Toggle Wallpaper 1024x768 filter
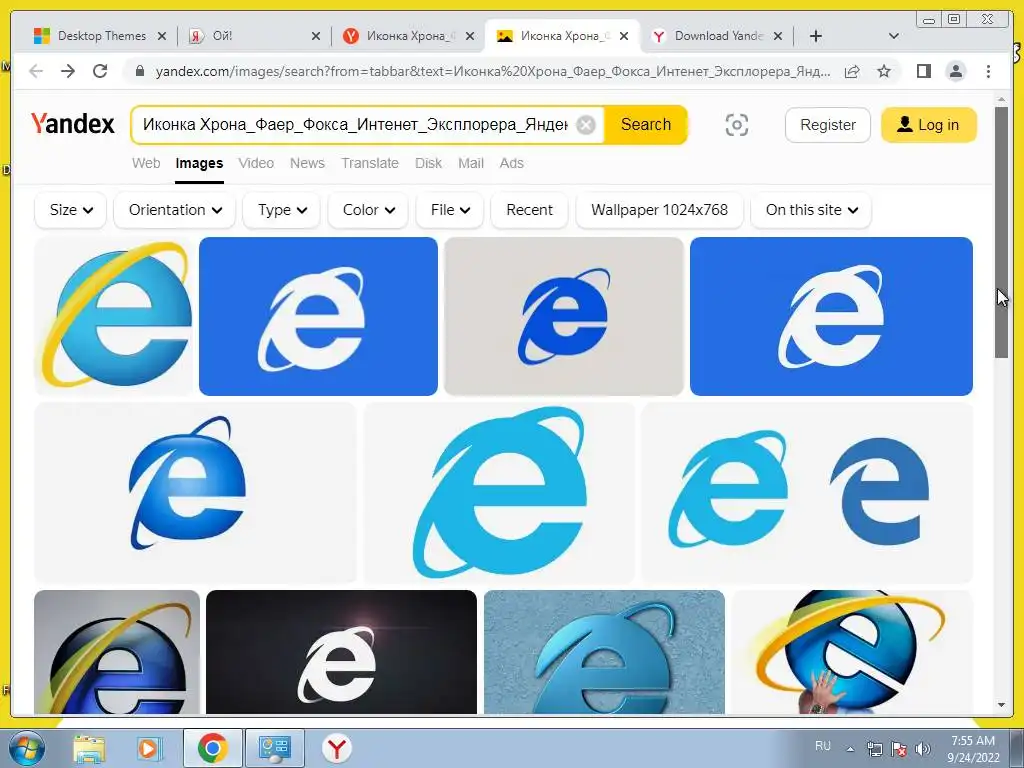 point(659,210)
